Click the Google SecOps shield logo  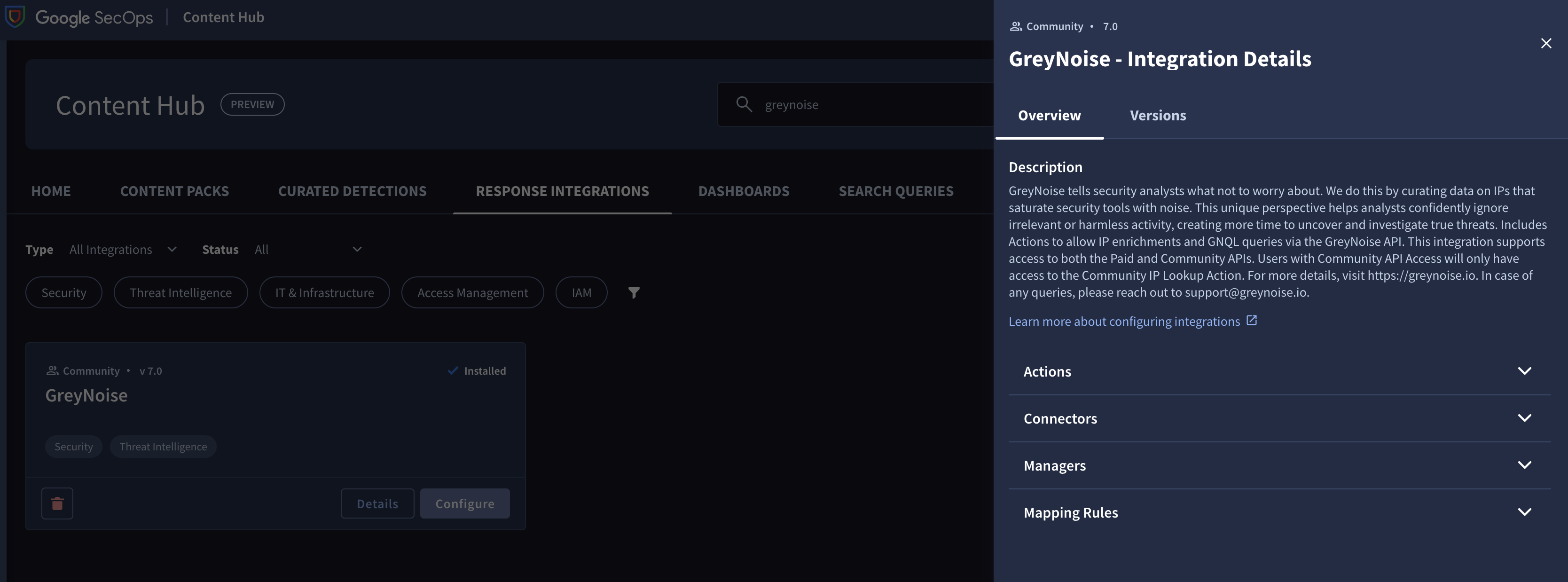coord(15,16)
